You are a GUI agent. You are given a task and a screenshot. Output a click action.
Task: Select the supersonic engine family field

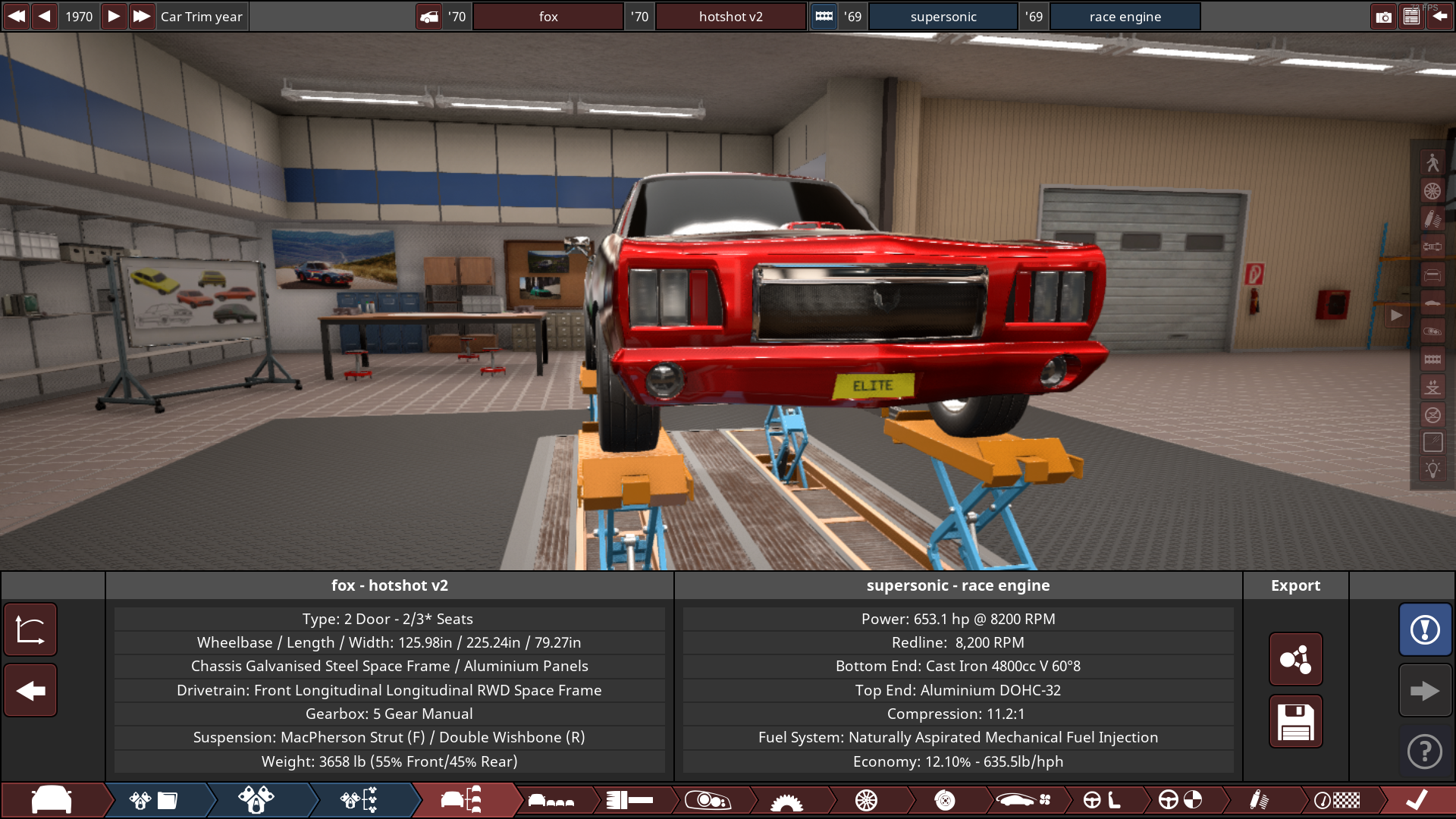(943, 16)
